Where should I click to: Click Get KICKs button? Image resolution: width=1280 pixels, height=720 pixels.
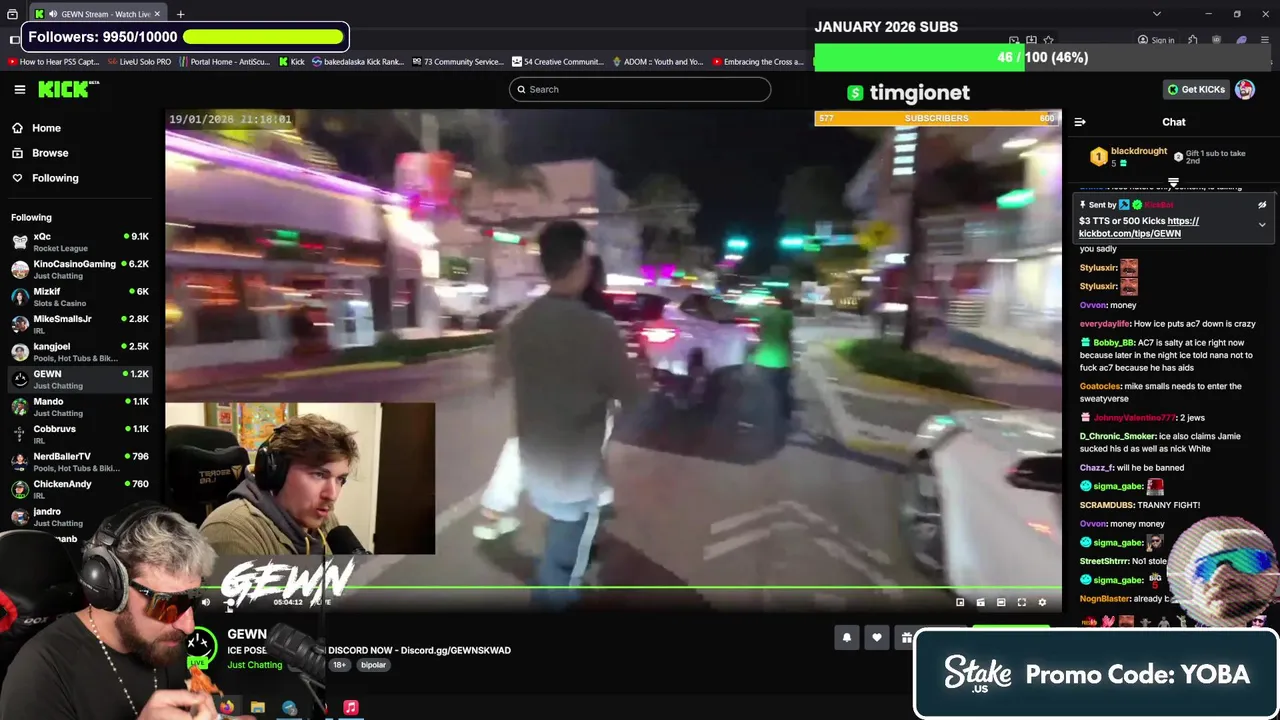[1196, 89]
